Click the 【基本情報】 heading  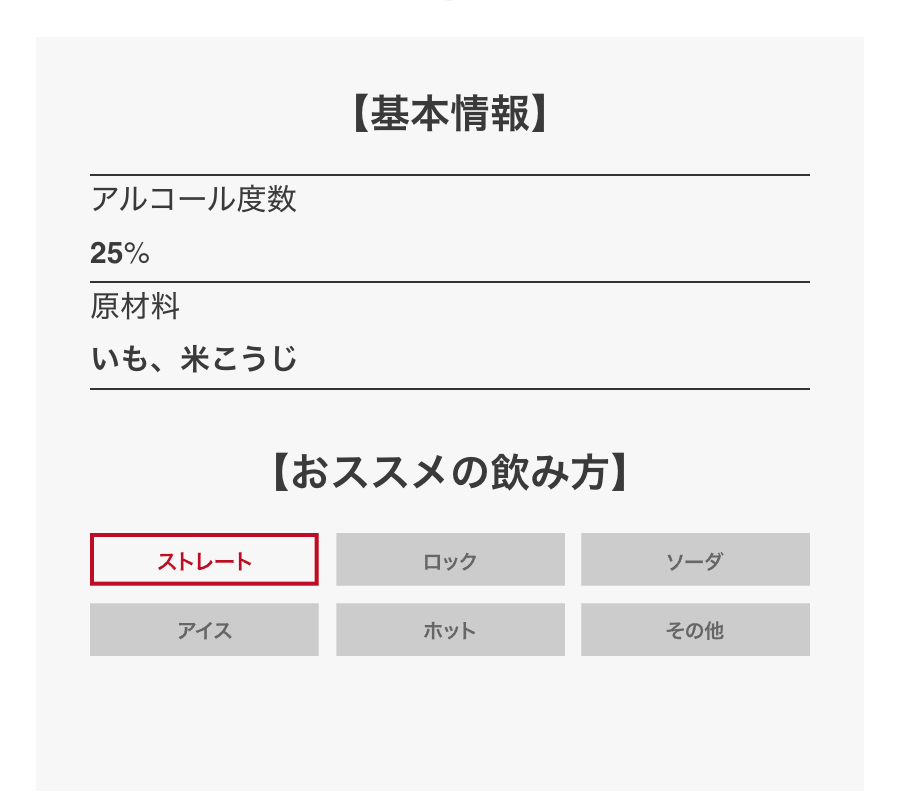tap(450, 115)
